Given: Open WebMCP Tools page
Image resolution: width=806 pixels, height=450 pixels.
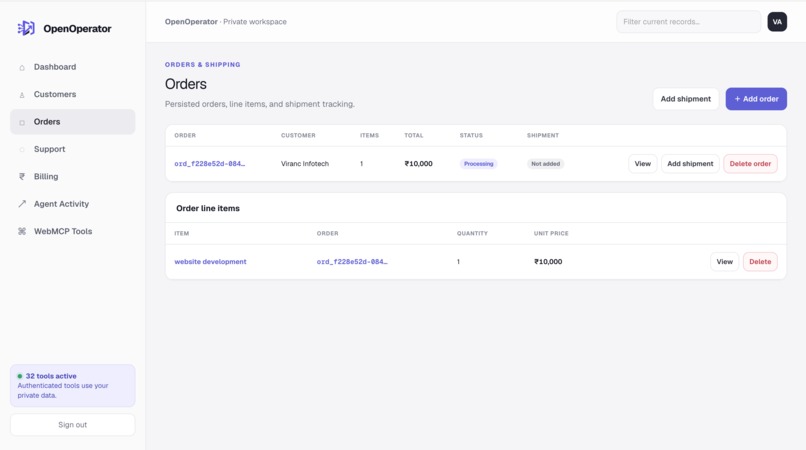Looking at the screenshot, I should (x=72, y=231).
